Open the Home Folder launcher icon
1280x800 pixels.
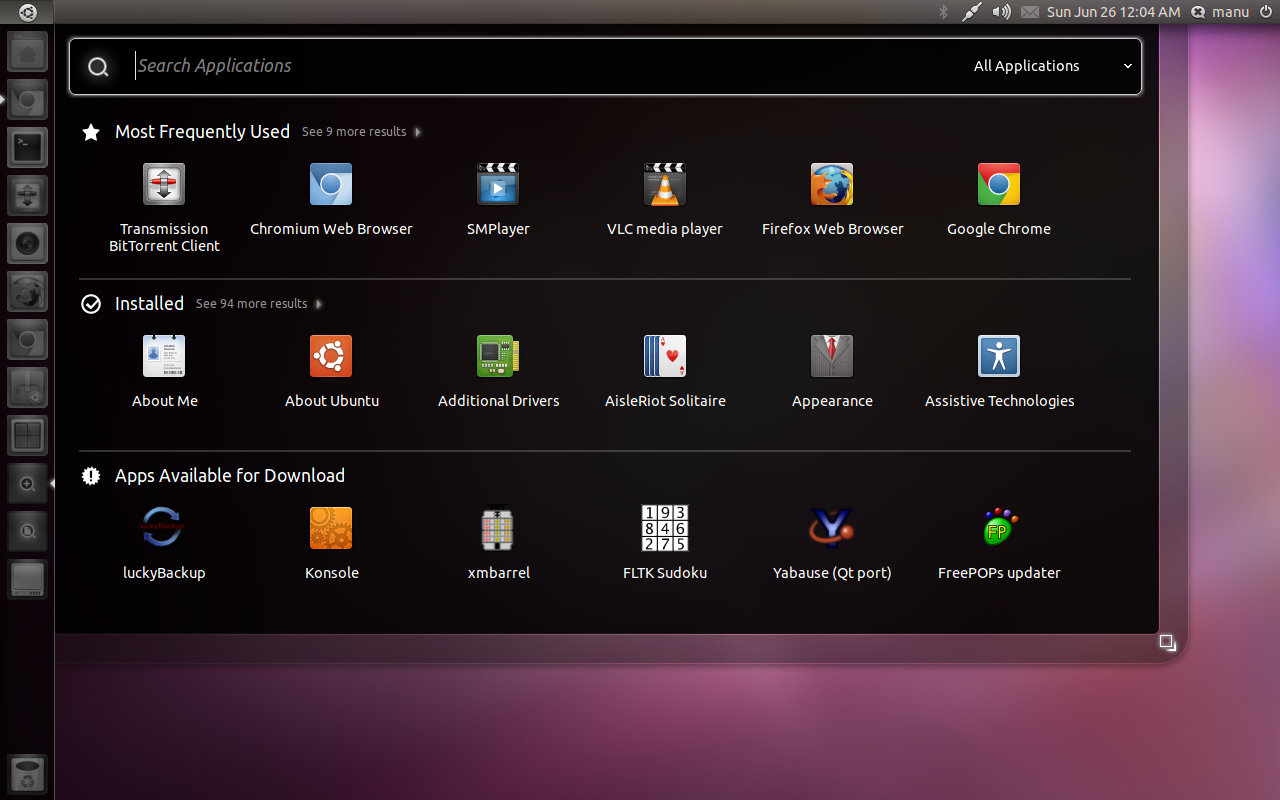click(x=28, y=52)
